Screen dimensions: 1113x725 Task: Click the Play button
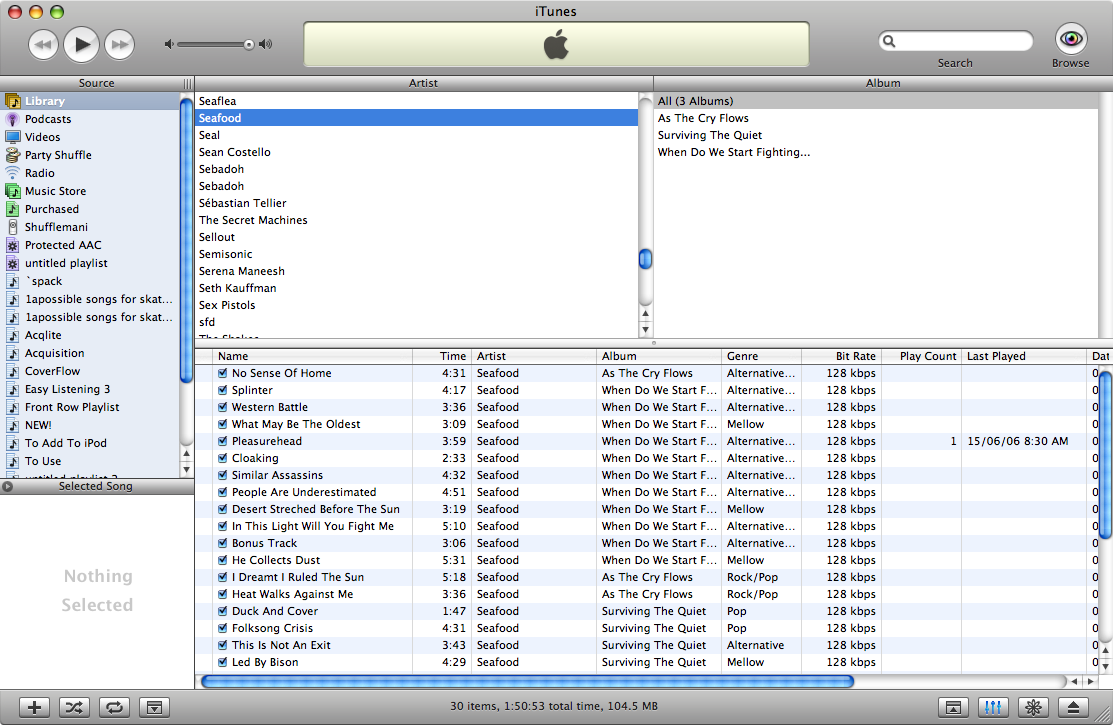click(x=82, y=45)
